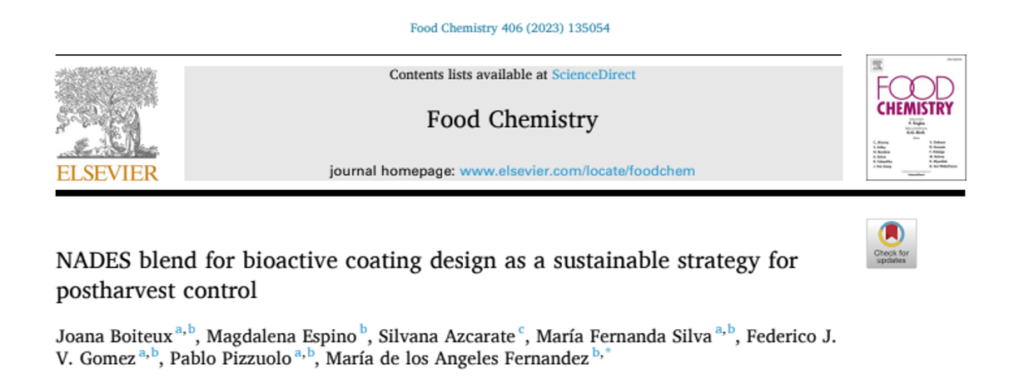
Task: Click affiliation superscript c after Silvana Azcarate
Action: 521,331
